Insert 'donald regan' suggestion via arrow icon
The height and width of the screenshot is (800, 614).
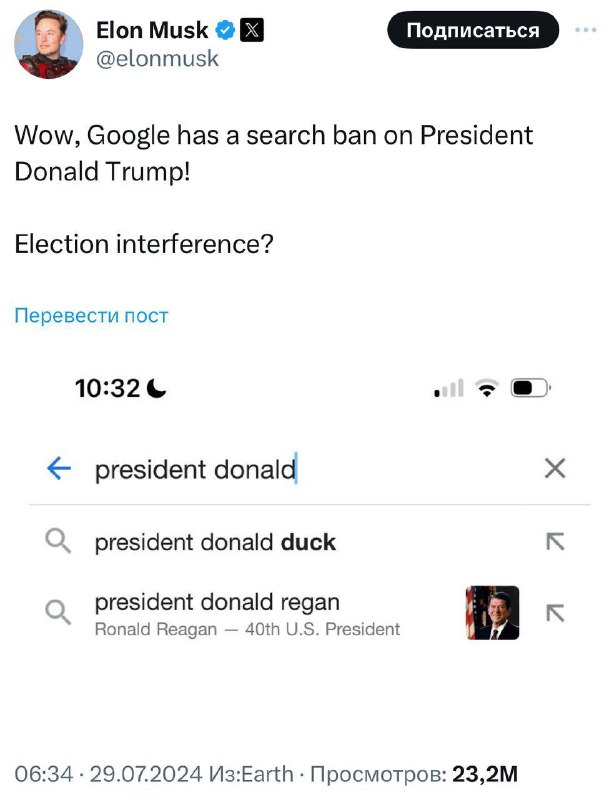point(554,613)
